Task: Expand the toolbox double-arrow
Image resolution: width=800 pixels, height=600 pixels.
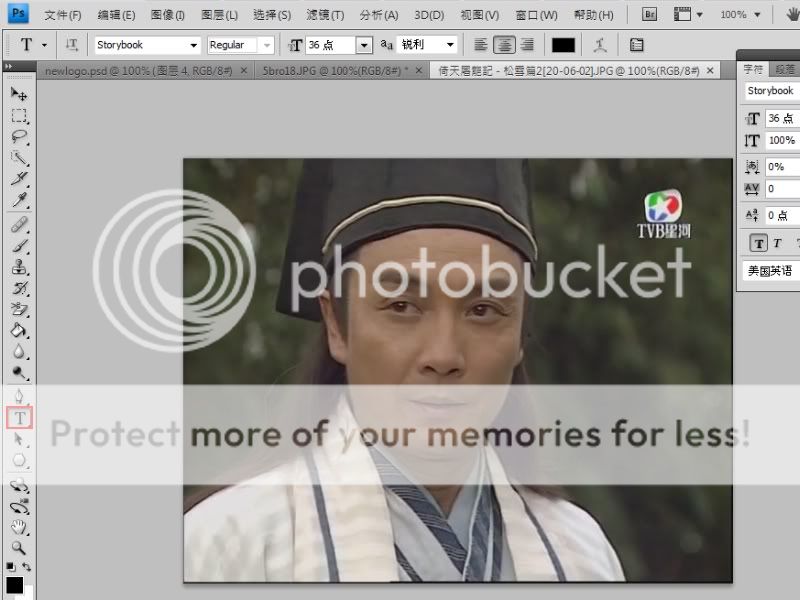Action: 8,66
